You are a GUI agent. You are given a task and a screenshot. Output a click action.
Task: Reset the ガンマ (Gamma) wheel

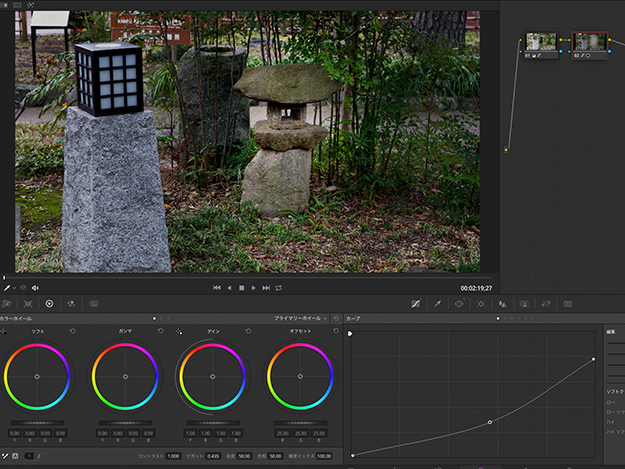pyautogui.click(x=160, y=331)
